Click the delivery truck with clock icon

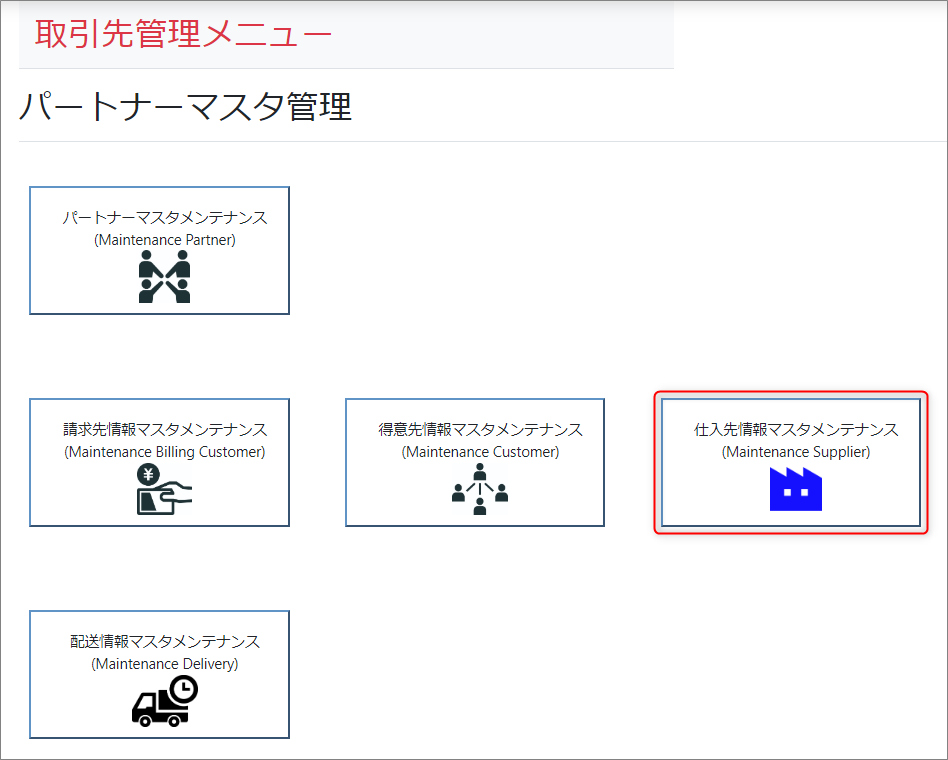(164, 701)
